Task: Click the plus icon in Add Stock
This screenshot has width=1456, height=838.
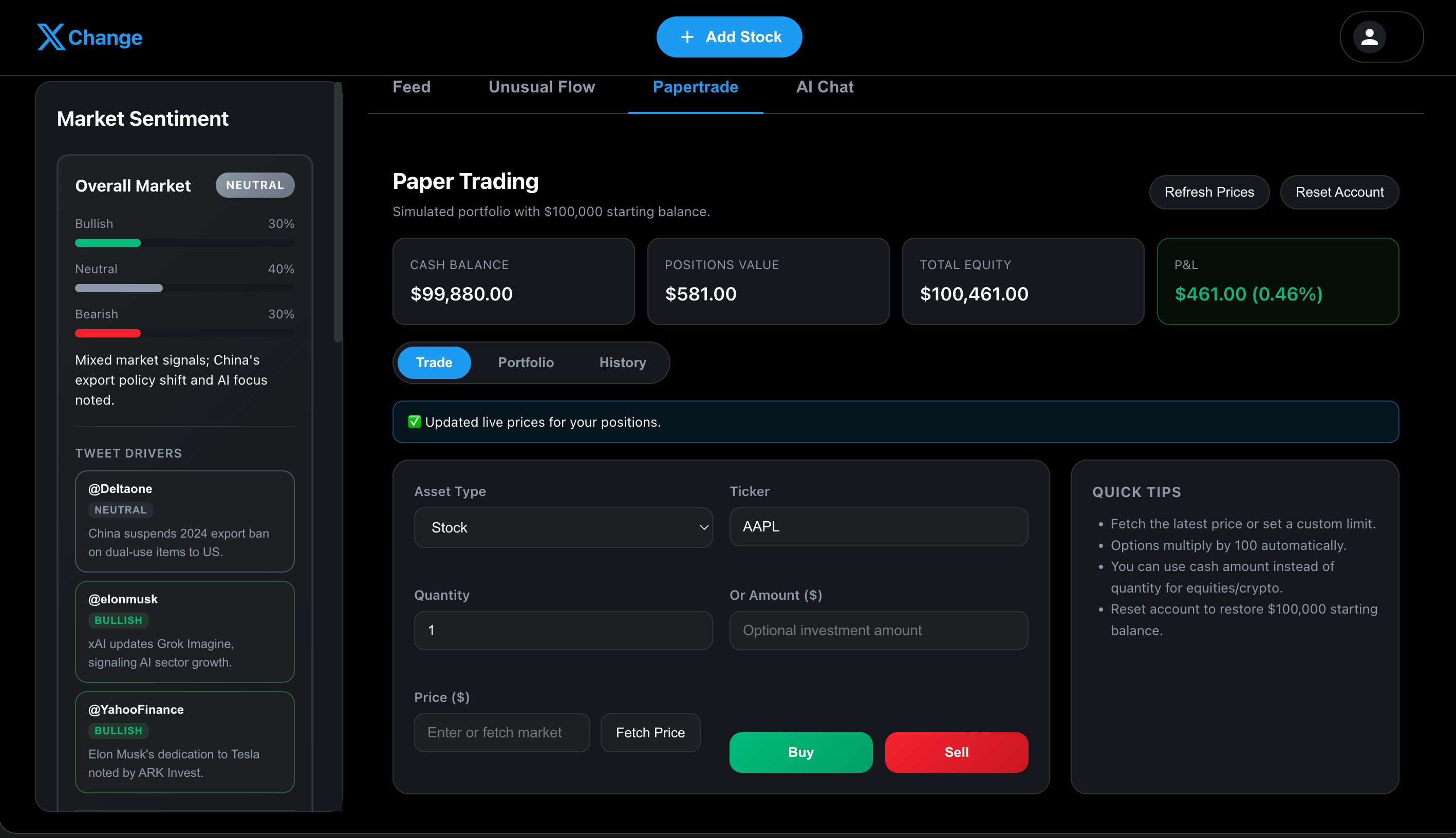Action: tap(687, 37)
